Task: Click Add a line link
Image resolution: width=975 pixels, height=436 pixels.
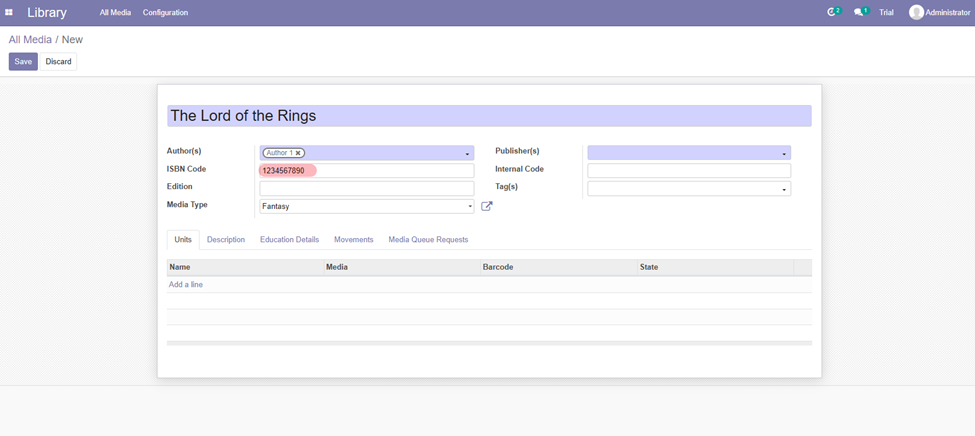Action: coord(186,285)
